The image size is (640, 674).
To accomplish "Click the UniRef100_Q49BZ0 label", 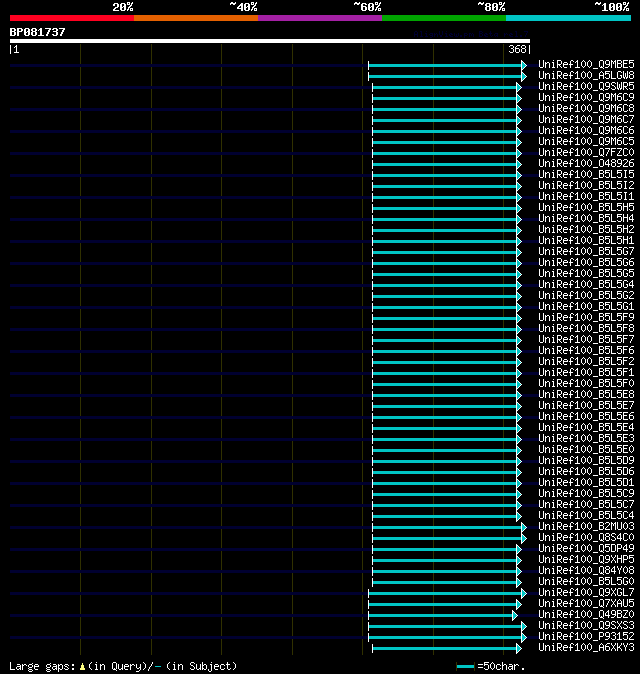I will click(586, 615).
